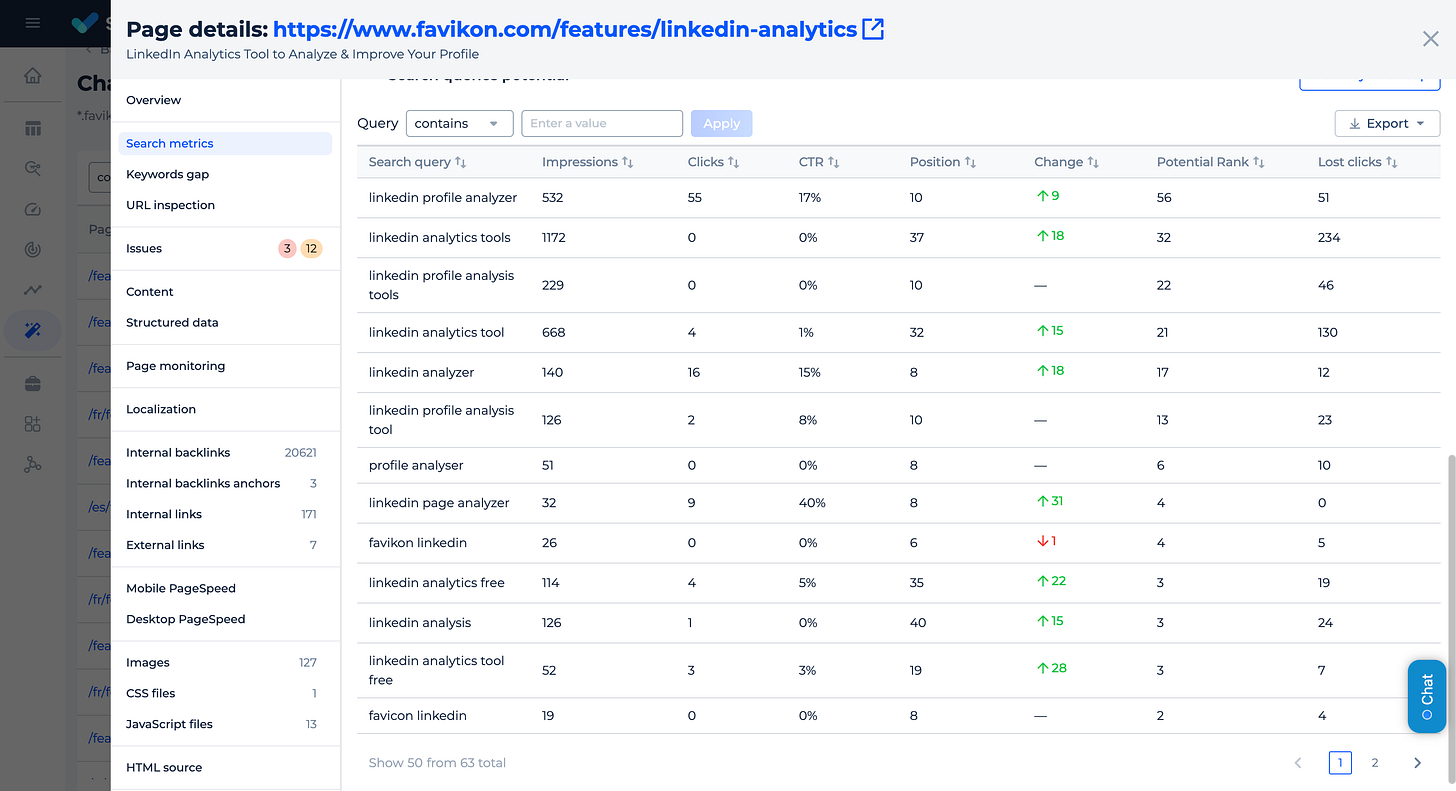The image size is (1456, 791).
Task: Click the 'Show 50 from 63 total' text
Action: coord(437,763)
